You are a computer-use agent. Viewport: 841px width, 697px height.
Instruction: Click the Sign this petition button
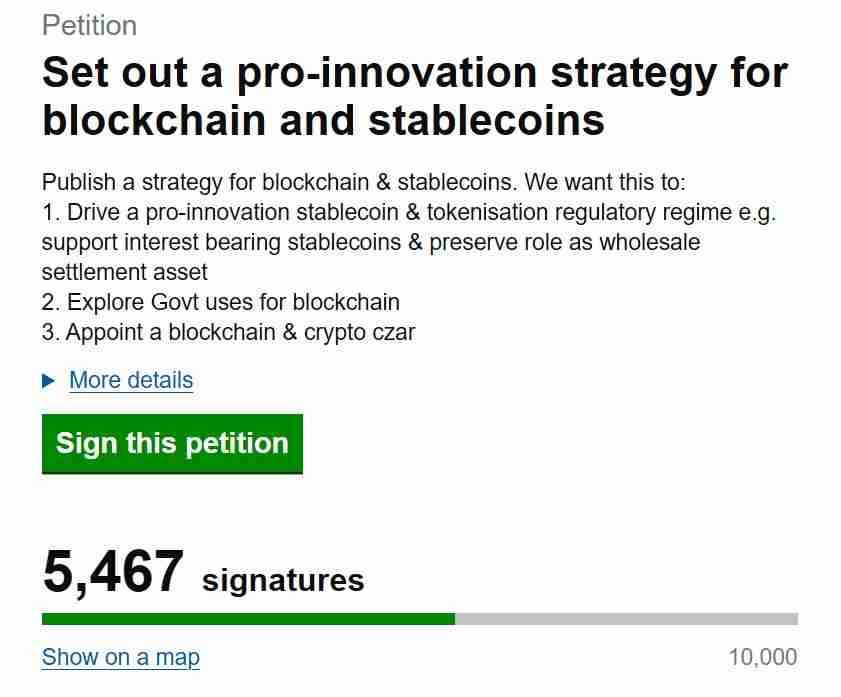[x=172, y=443]
